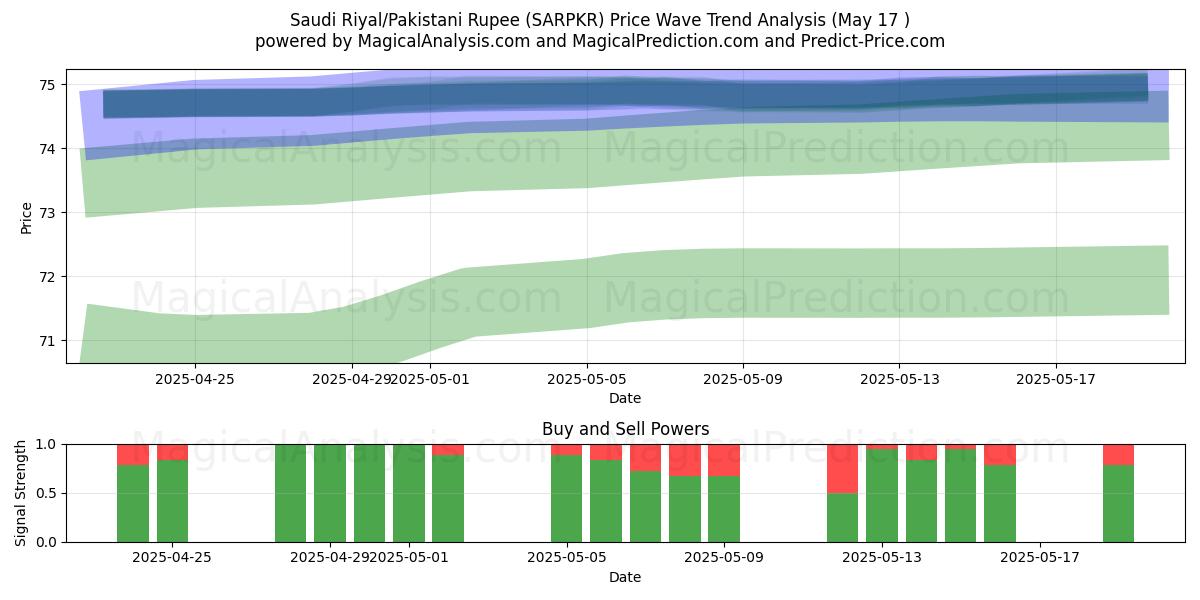The width and height of the screenshot is (1200, 600).
Task: Click the dark teal trend band in the price chart
Action: (625, 96)
